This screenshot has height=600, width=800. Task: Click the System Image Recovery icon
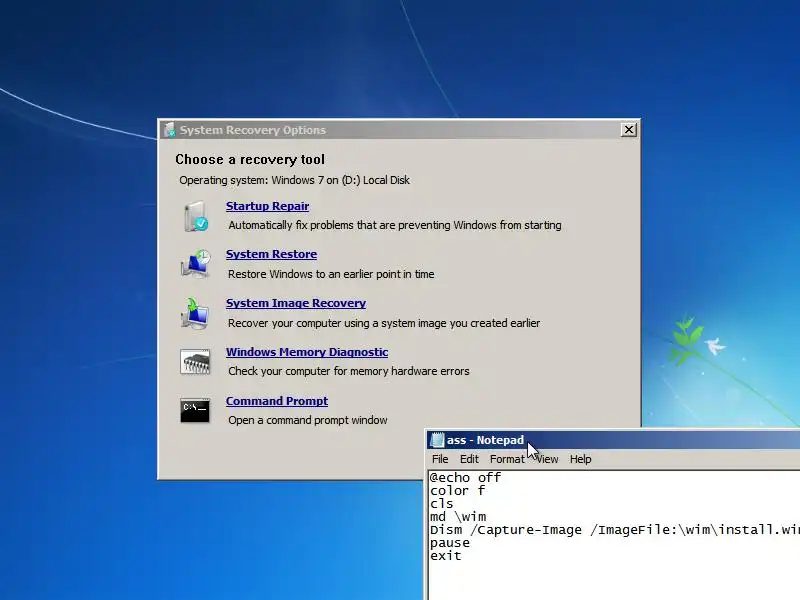tap(195, 313)
